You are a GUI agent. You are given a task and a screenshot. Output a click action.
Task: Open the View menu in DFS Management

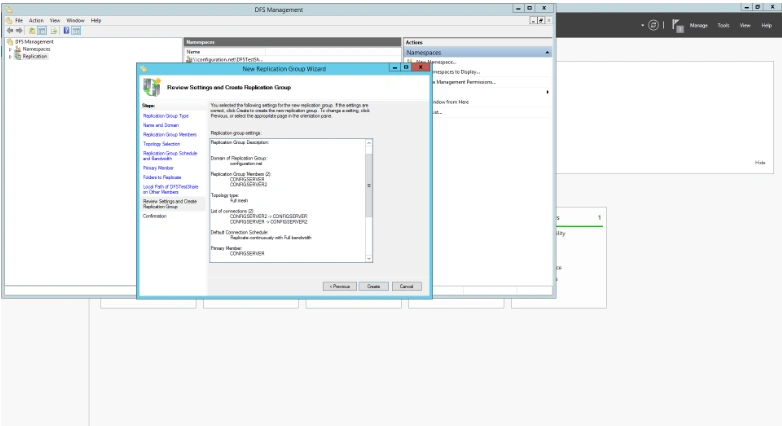[55, 20]
